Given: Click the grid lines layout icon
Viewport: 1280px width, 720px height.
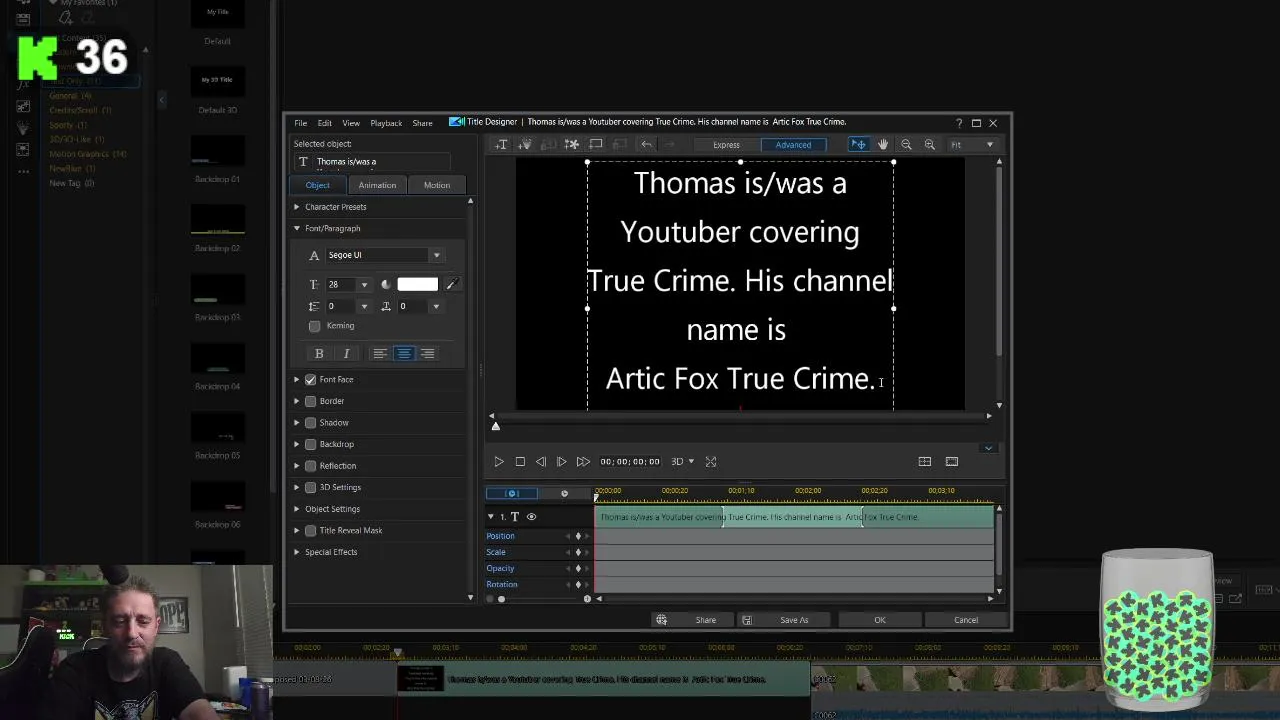Looking at the screenshot, I should click(924, 461).
